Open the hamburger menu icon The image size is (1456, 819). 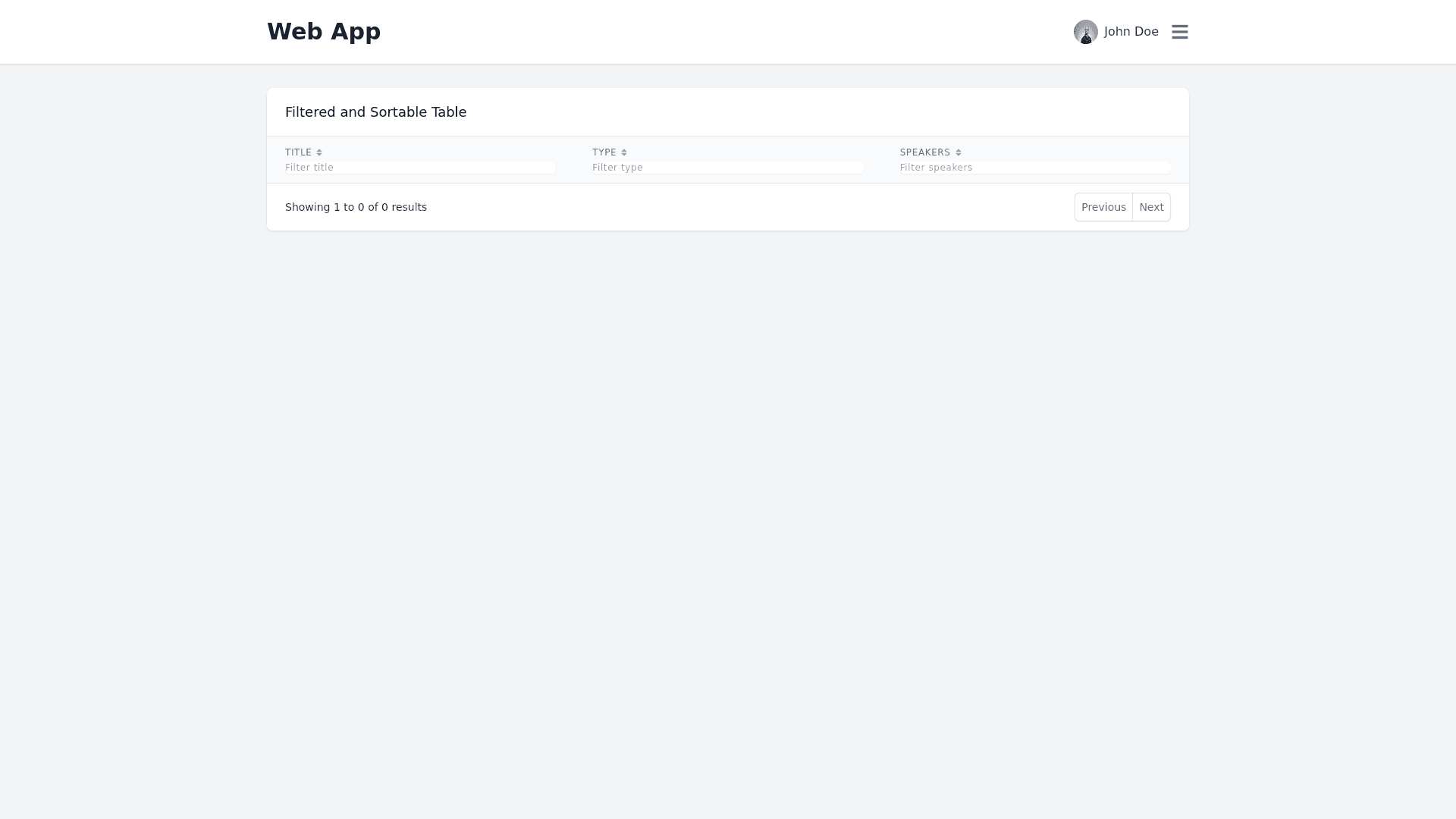coord(1179,32)
